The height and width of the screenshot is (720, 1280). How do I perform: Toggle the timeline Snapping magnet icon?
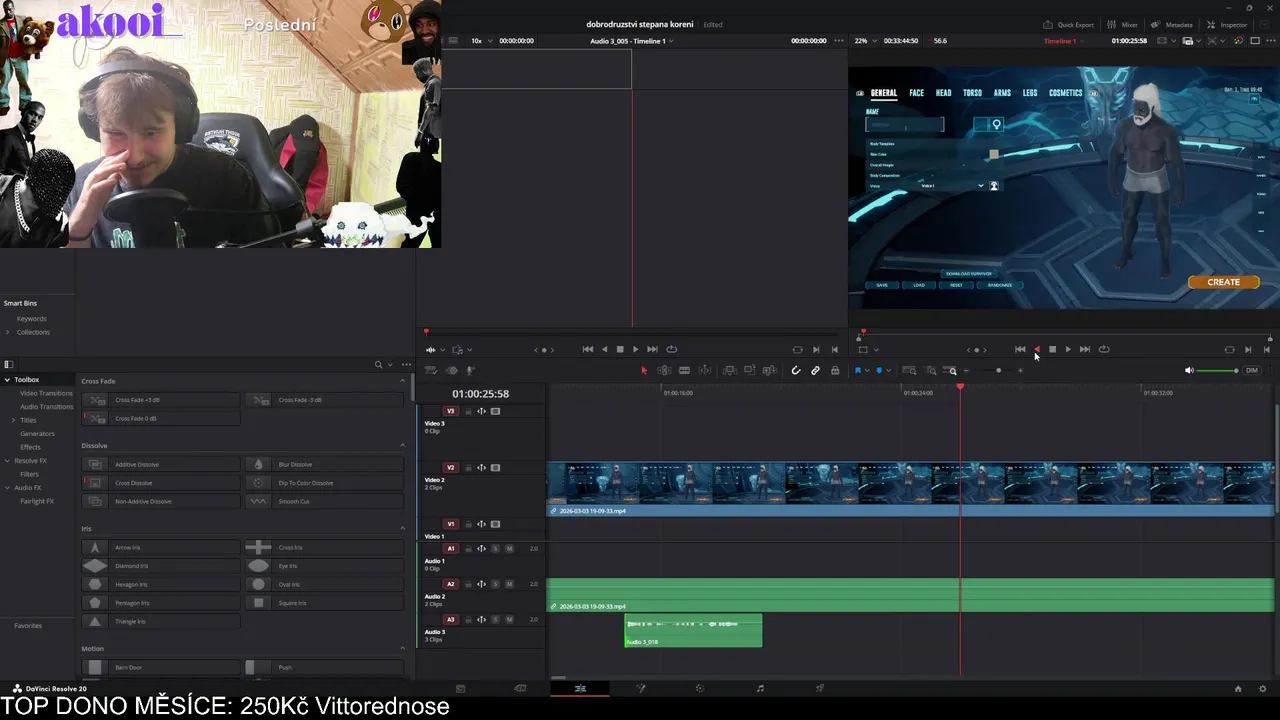[x=796, y=370]
